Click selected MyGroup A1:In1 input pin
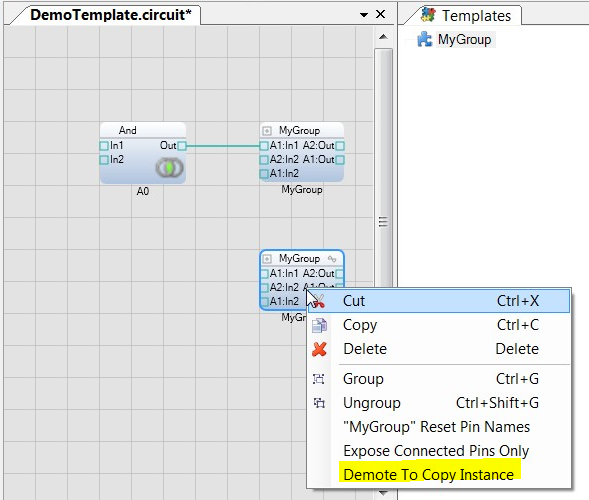Image resolution: width=589 pixels, height=500 pixels. click(264, 273)
